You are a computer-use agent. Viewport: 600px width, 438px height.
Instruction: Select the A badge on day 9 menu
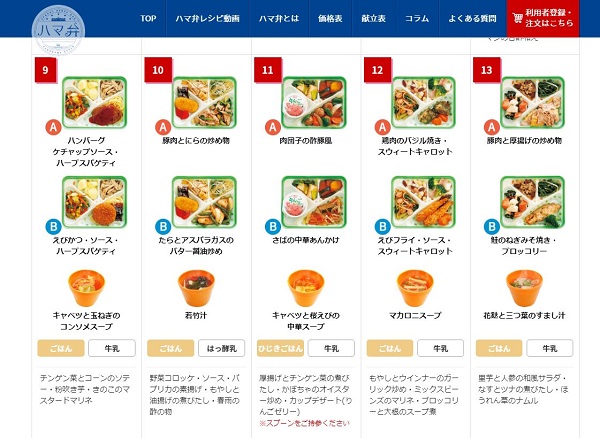pyautogui.click(x=54, y=127)
